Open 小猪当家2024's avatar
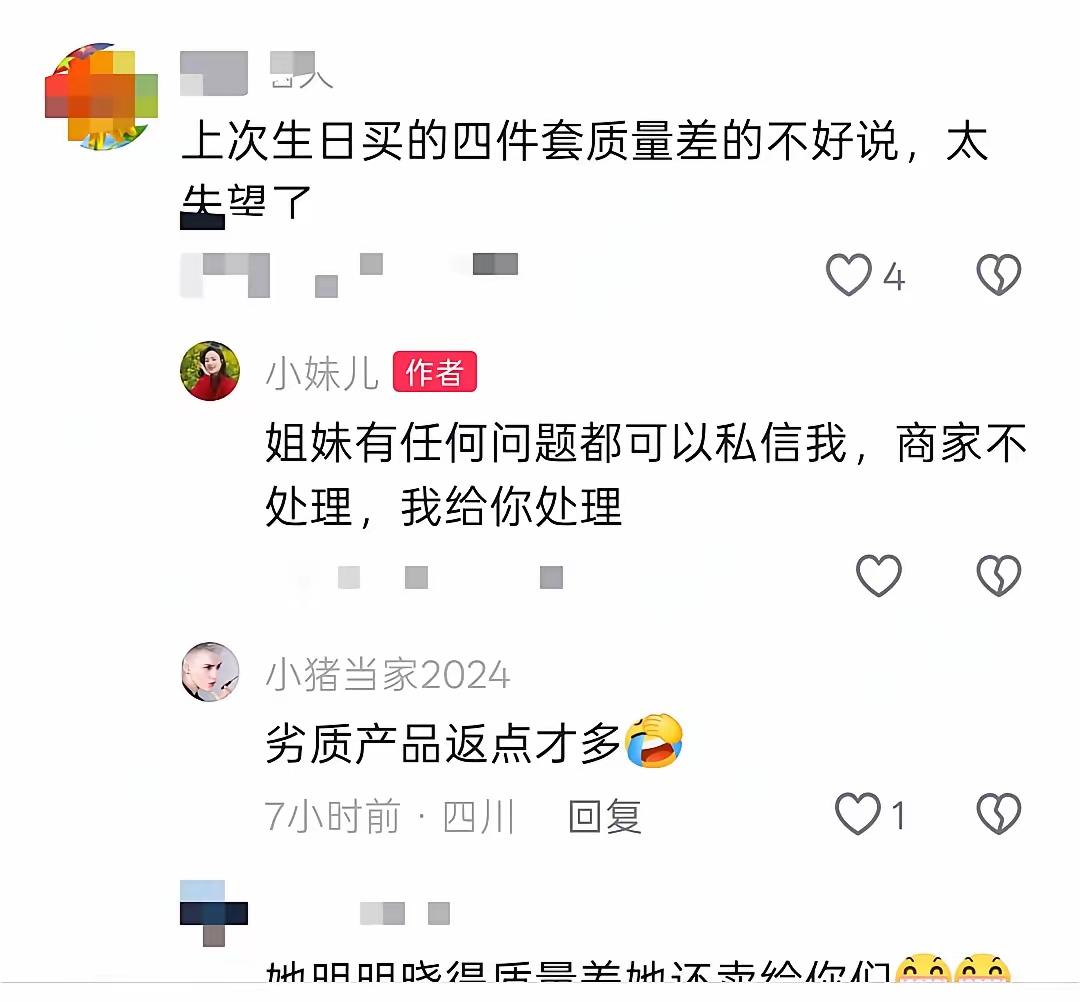Screen dimensions: 1080x1002 (x=210, y=672)
